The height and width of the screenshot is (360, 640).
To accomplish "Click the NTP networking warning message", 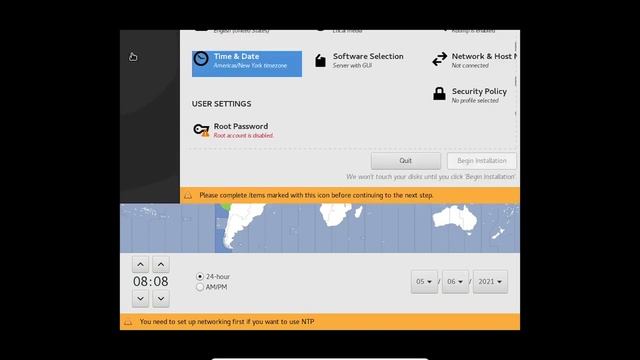I will tap(227, 322).
